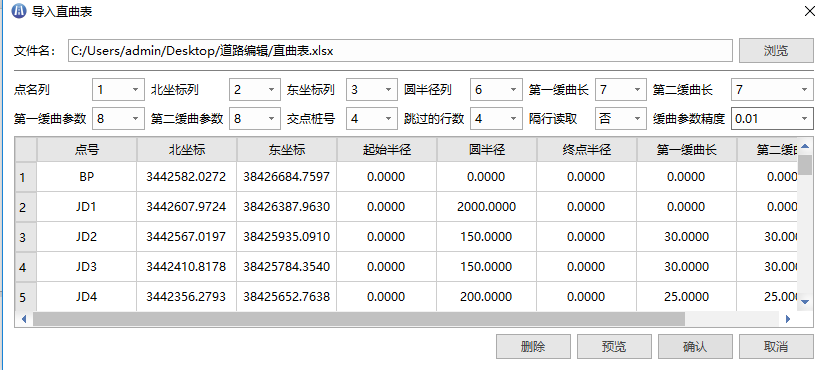This screenshot has width=823, height=370.
Task: Click the horizontal scrollbar right arrow
Action: click(x=788, y=319)
